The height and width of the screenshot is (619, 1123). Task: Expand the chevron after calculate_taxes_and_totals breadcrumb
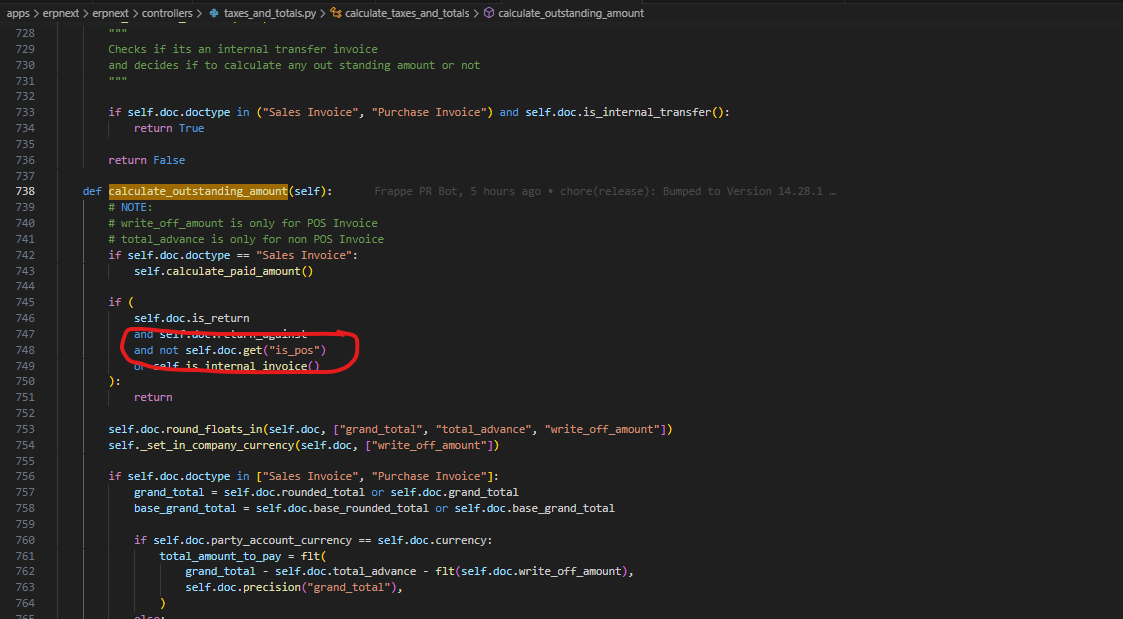tap(474, 13)
